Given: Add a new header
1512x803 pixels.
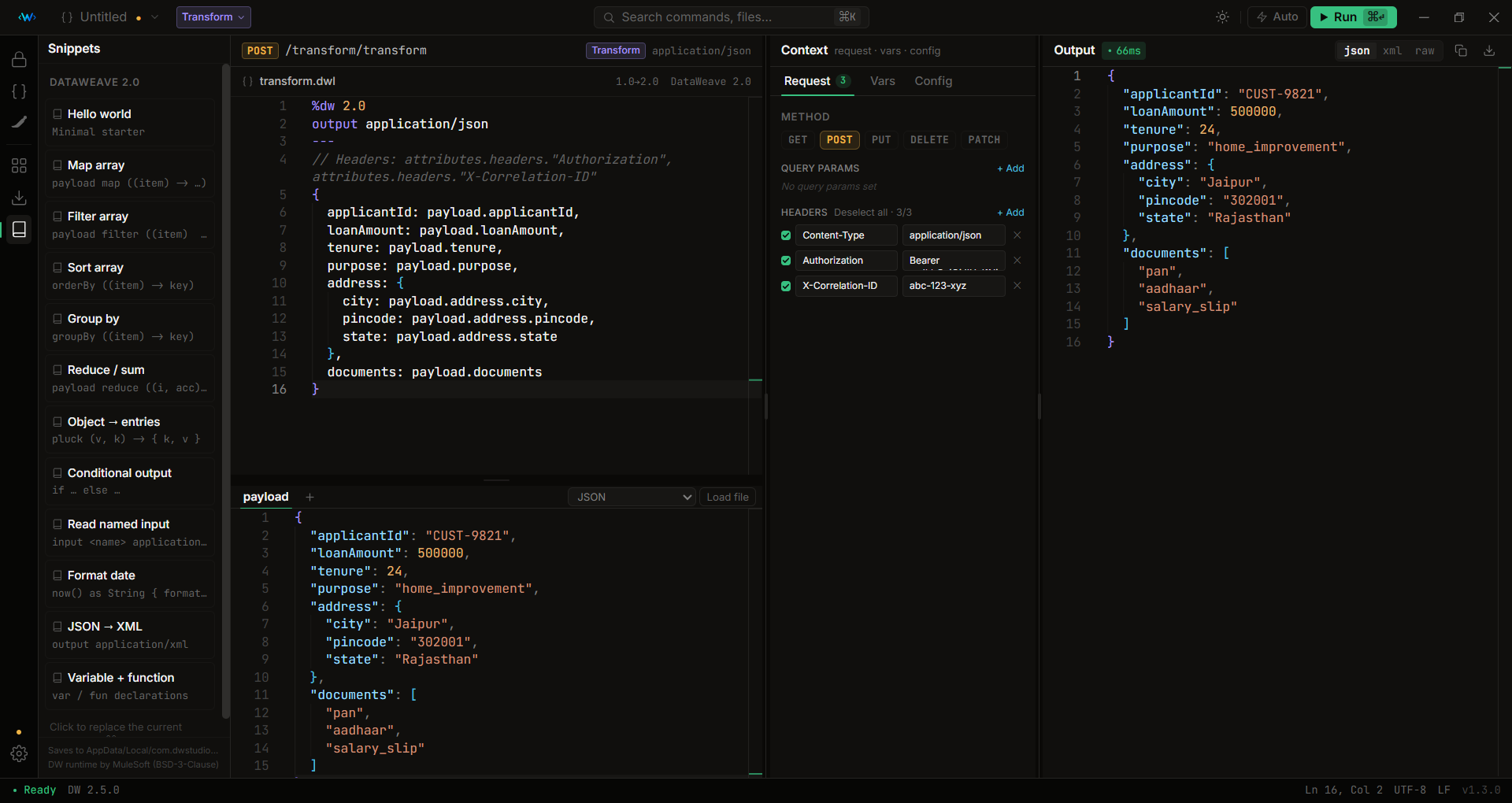Looking at the screenshot, I should (x=1010, y=213).
